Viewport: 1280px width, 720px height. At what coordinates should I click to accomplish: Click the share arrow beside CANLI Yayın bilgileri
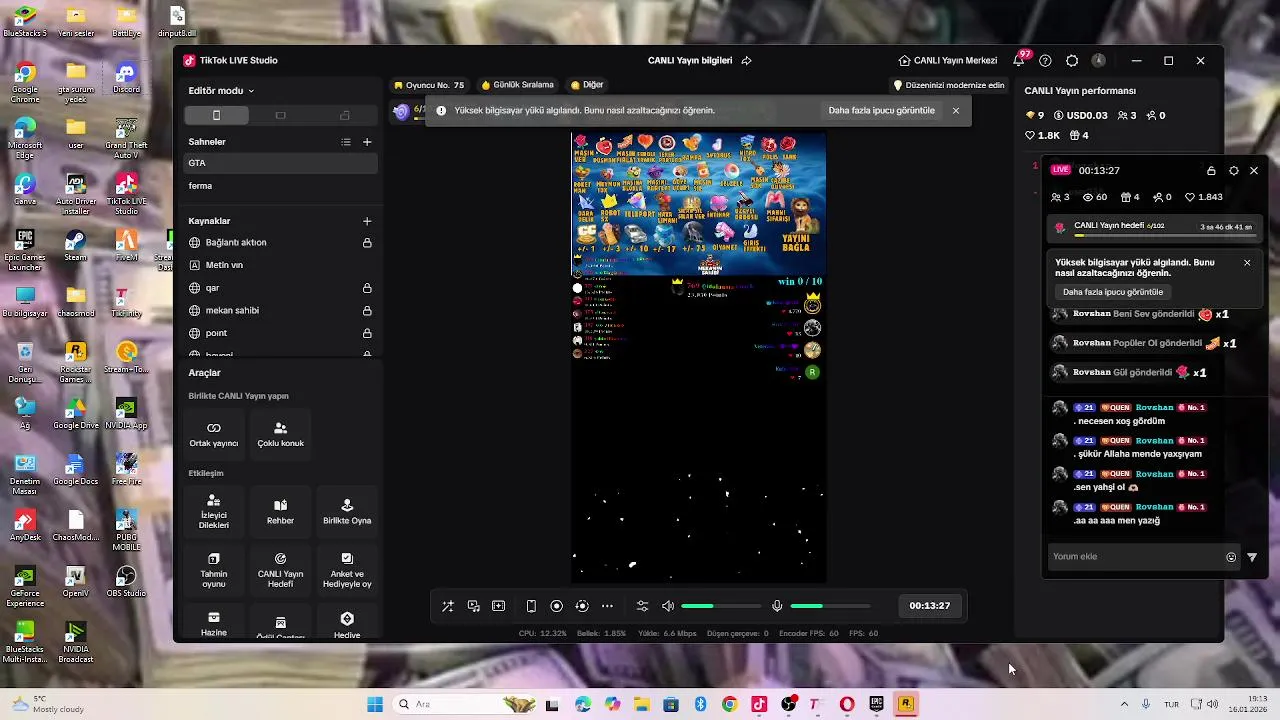coord(746,61)
